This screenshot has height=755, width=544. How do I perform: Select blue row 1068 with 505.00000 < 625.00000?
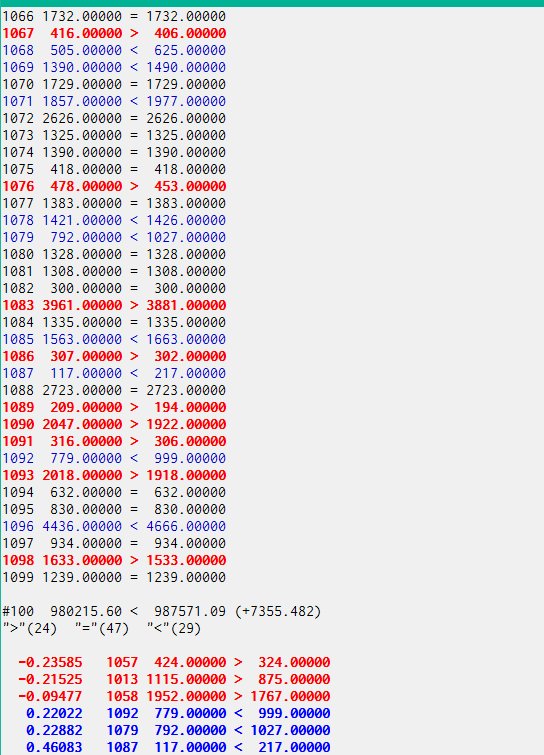pyautogui.click(x=114, y=51)
